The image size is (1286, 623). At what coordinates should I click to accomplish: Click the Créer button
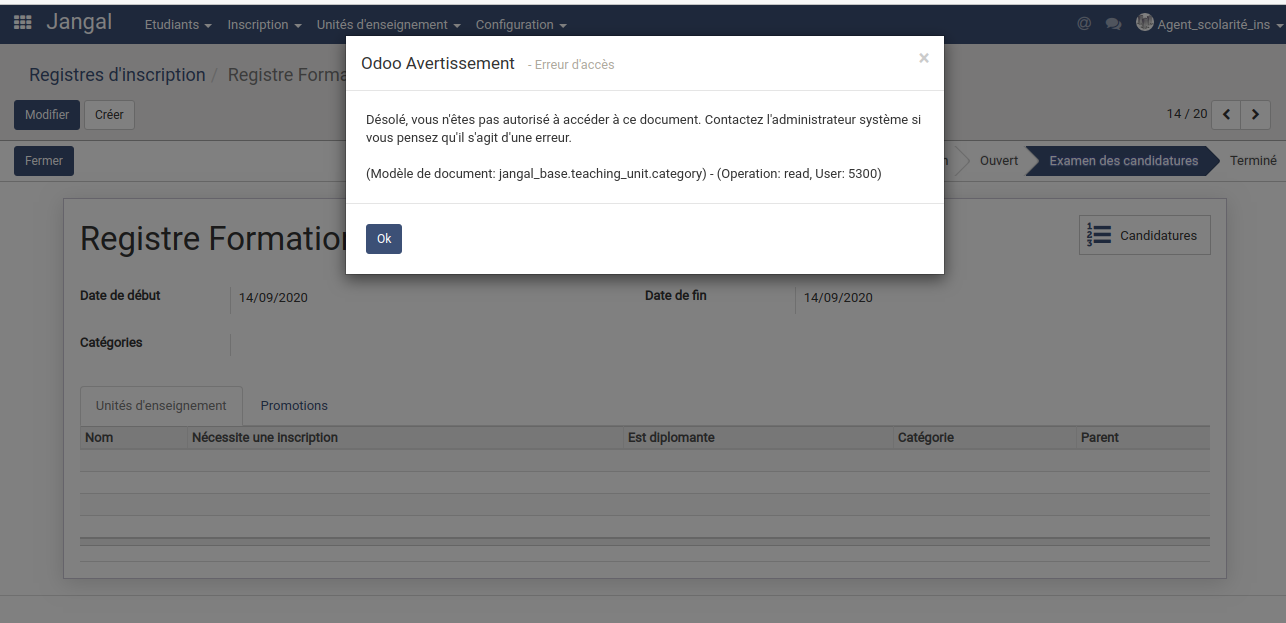pyautogui.click(x=109, y=114)
